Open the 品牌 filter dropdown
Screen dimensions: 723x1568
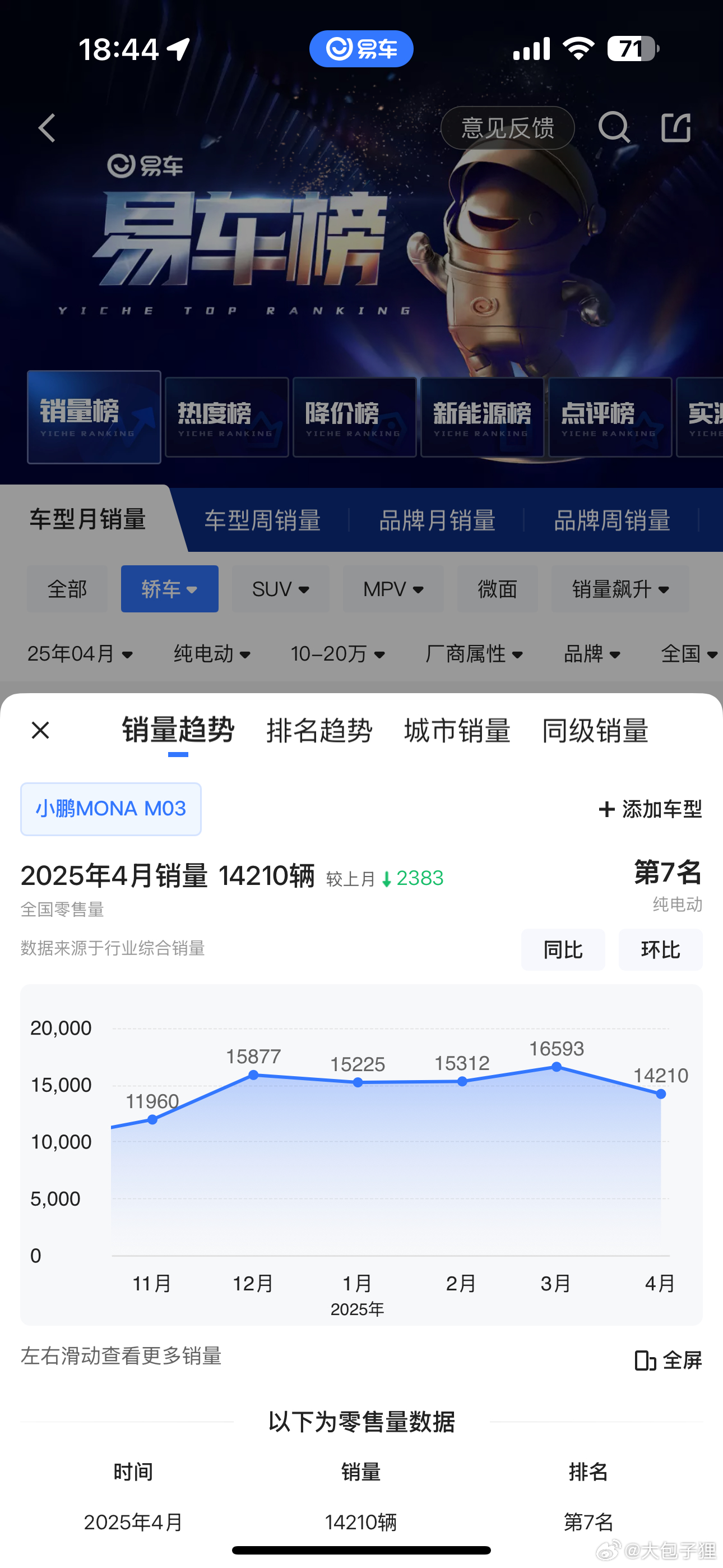tap(592, 654)
